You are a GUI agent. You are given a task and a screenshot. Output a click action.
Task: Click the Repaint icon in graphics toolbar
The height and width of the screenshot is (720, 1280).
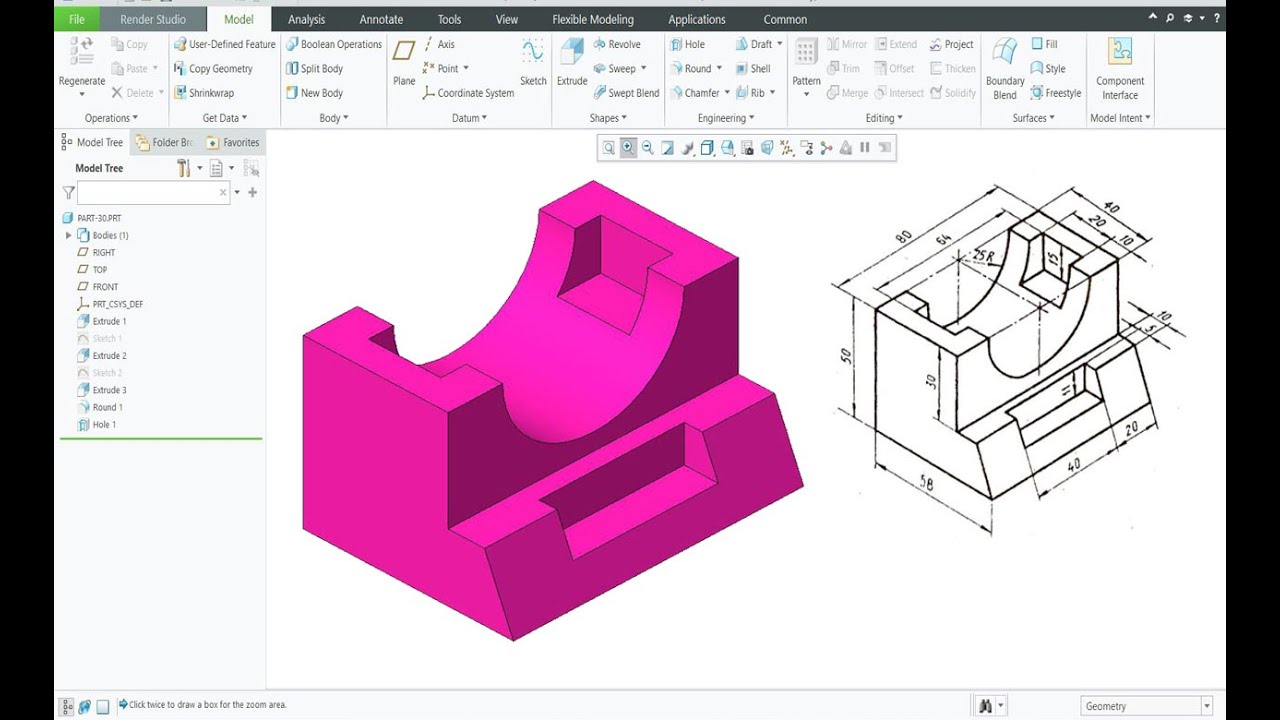pyautogui.click(x=667, y=148)
